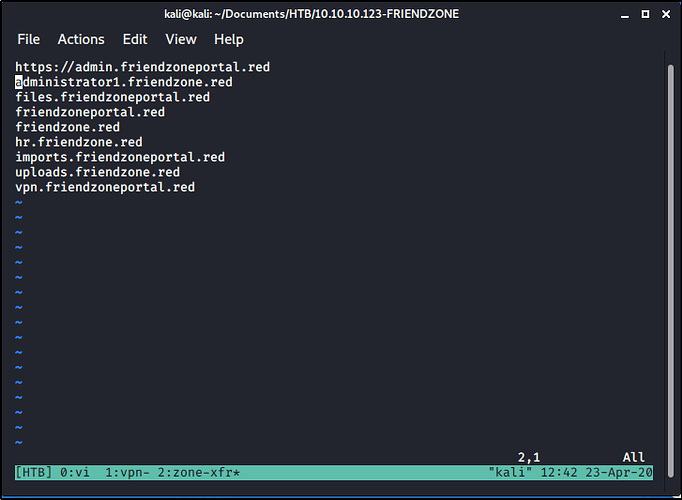Select the hr.friendzone.red line

click(79, 142)
